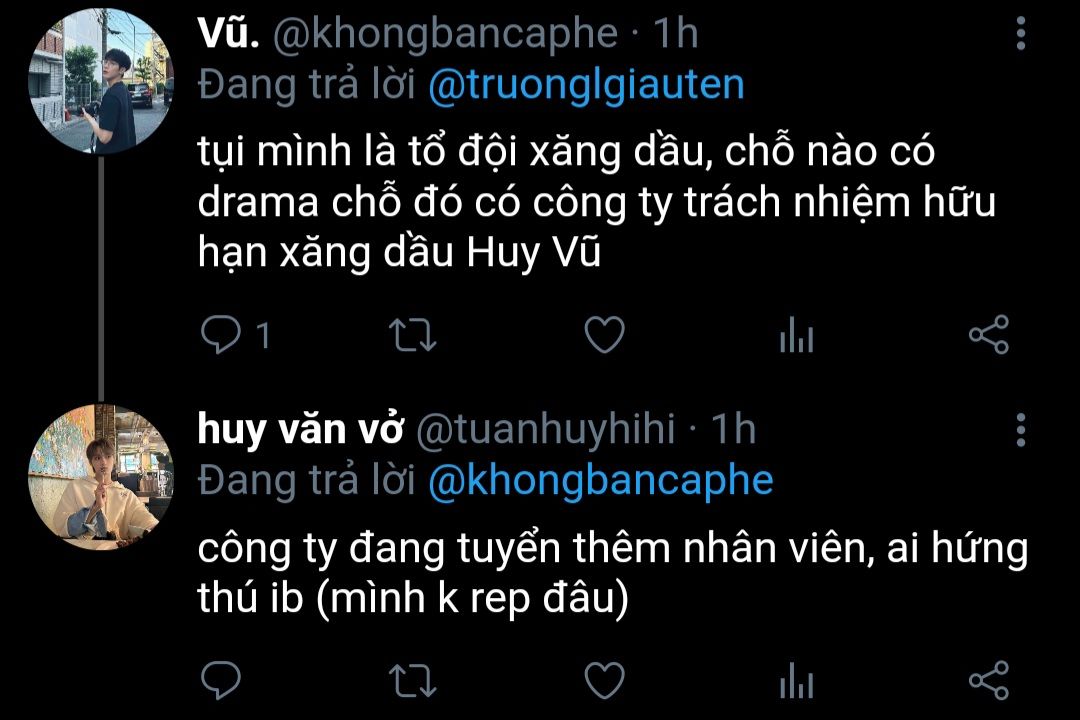The image size is (1080, 720).
Task: Open tweet text about công ty tuyển nhân viên
Action: coord(612,572)
